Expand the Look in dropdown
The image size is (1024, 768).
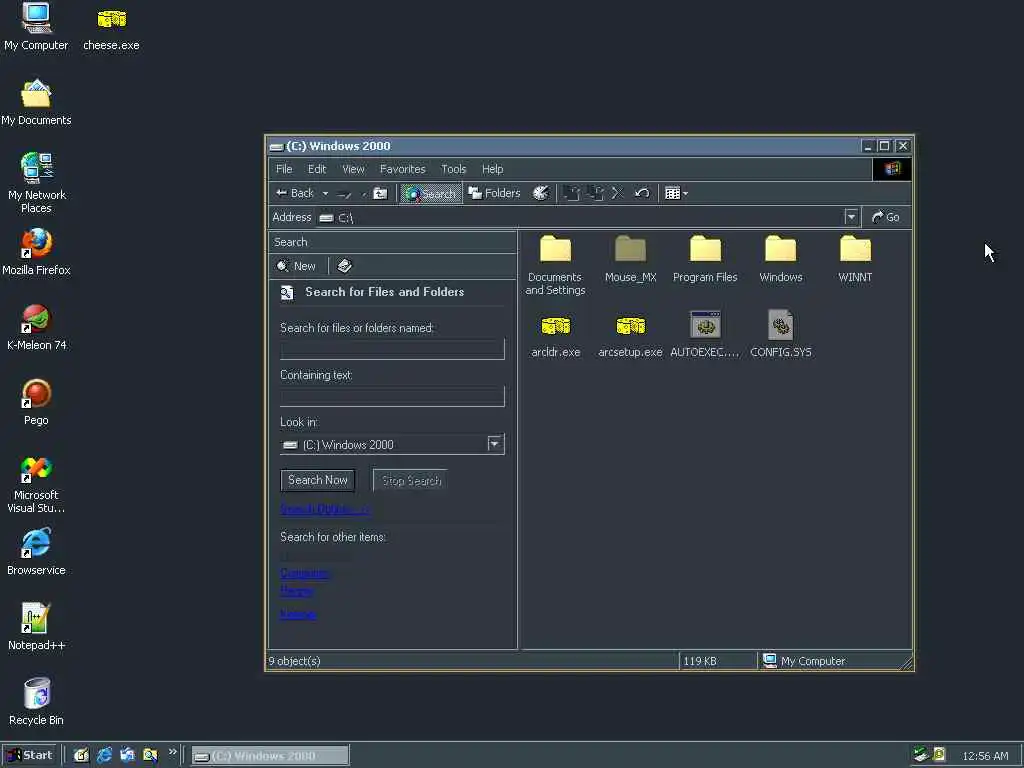(495, 444)
